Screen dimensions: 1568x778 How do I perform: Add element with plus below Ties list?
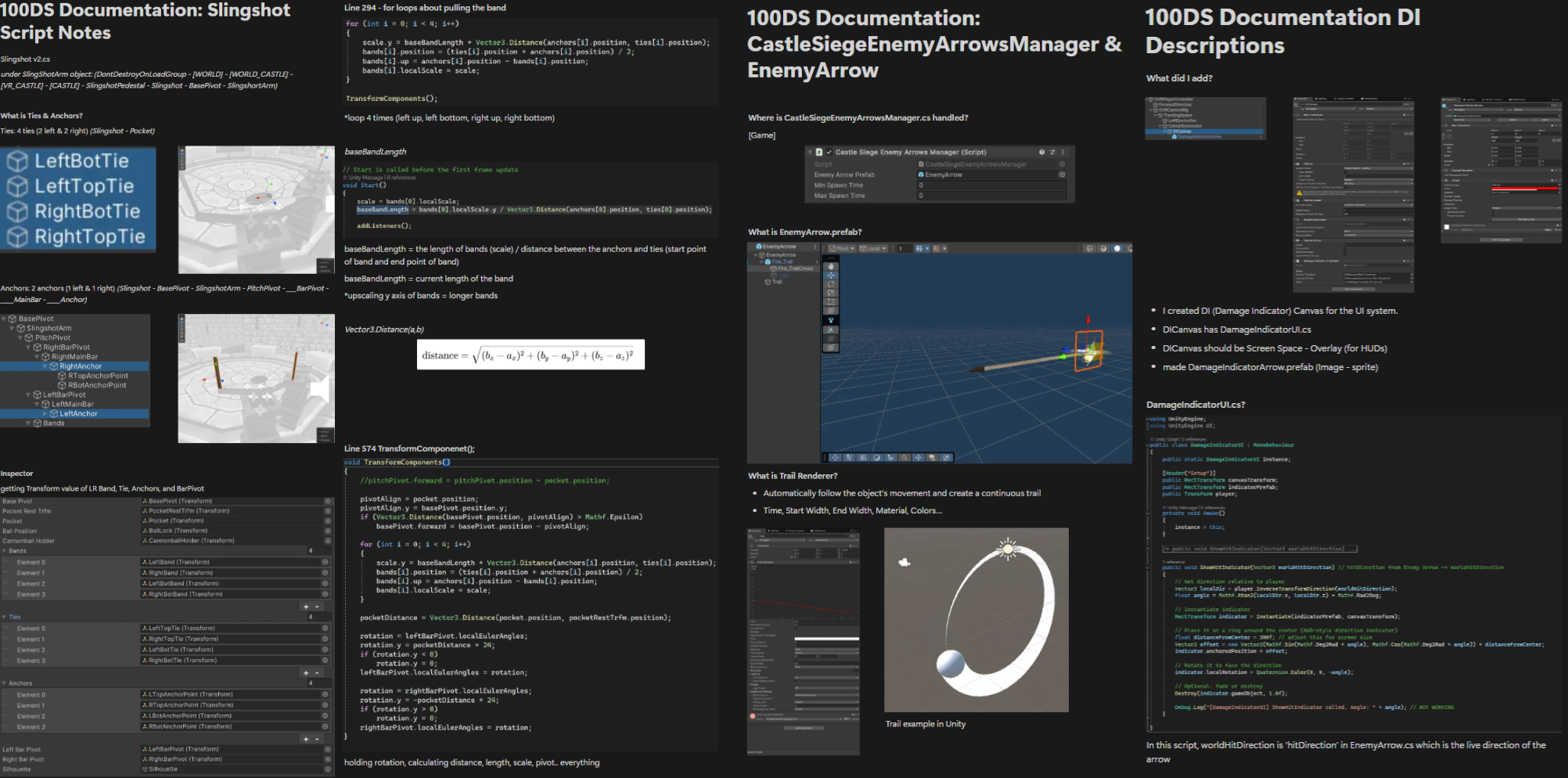pos(305,672)
